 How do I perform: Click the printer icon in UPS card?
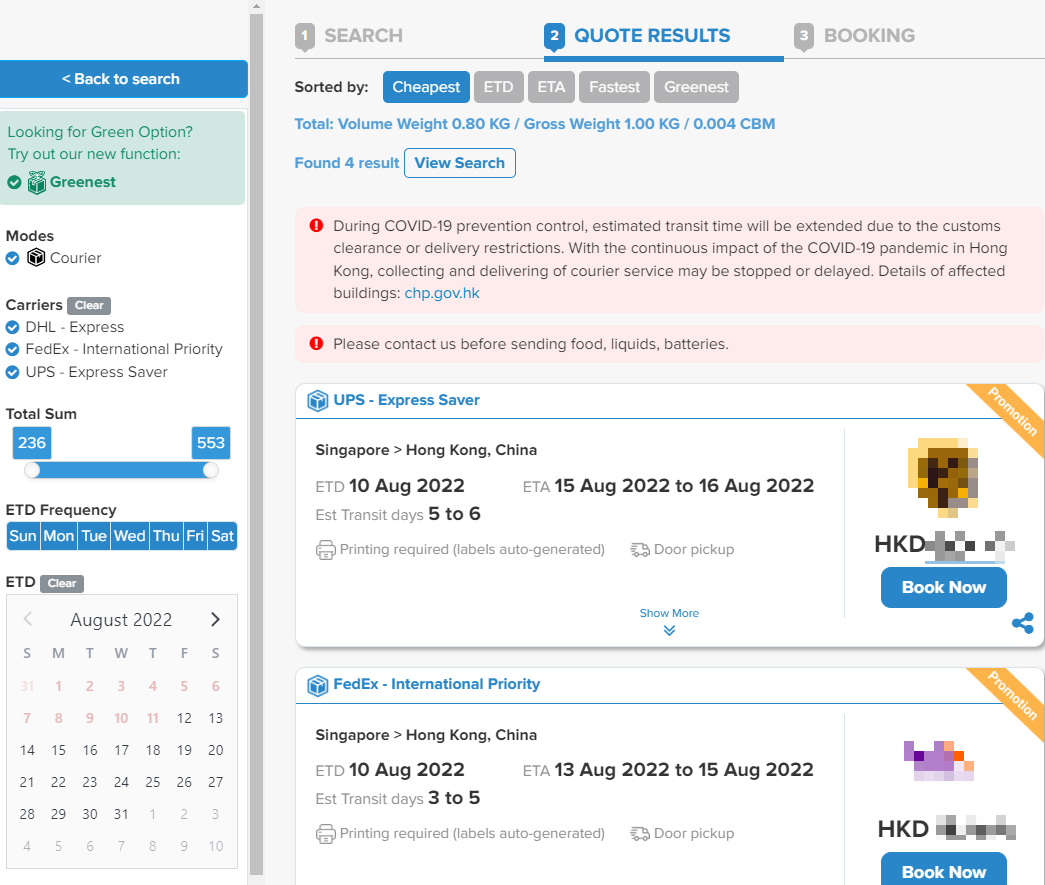click(x=325, y=550)
